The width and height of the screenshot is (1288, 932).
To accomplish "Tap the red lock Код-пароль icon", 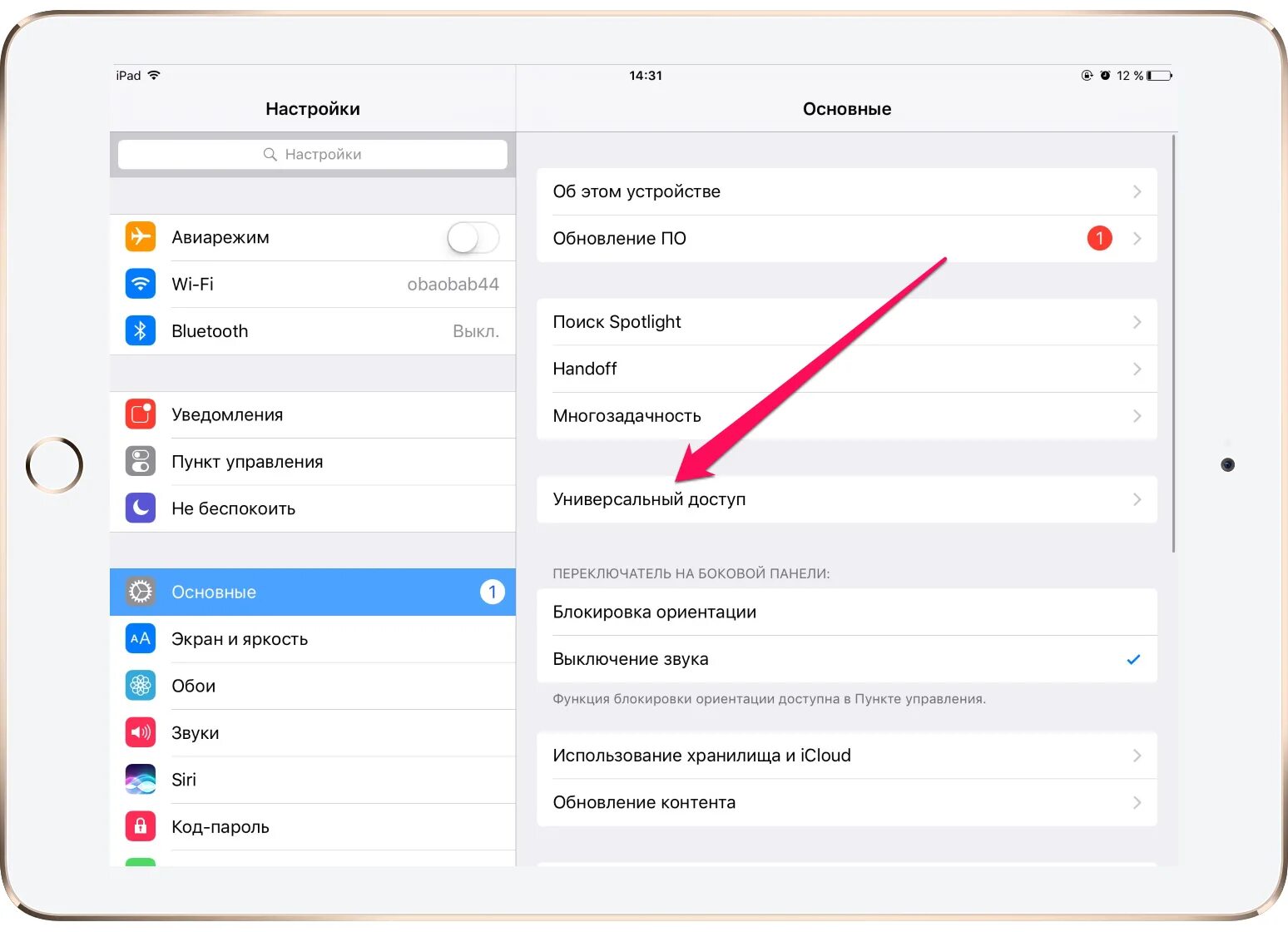I will coord(141,826).
